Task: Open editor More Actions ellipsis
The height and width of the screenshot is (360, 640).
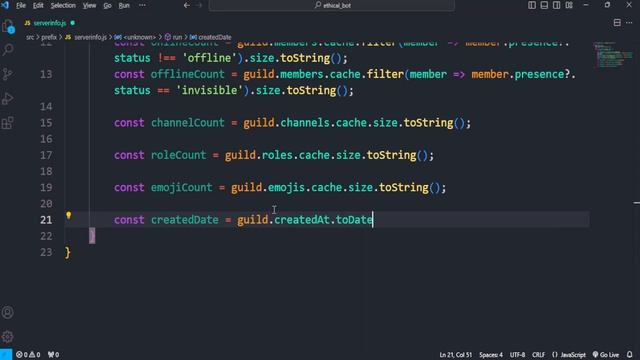Action: [629, 23]
